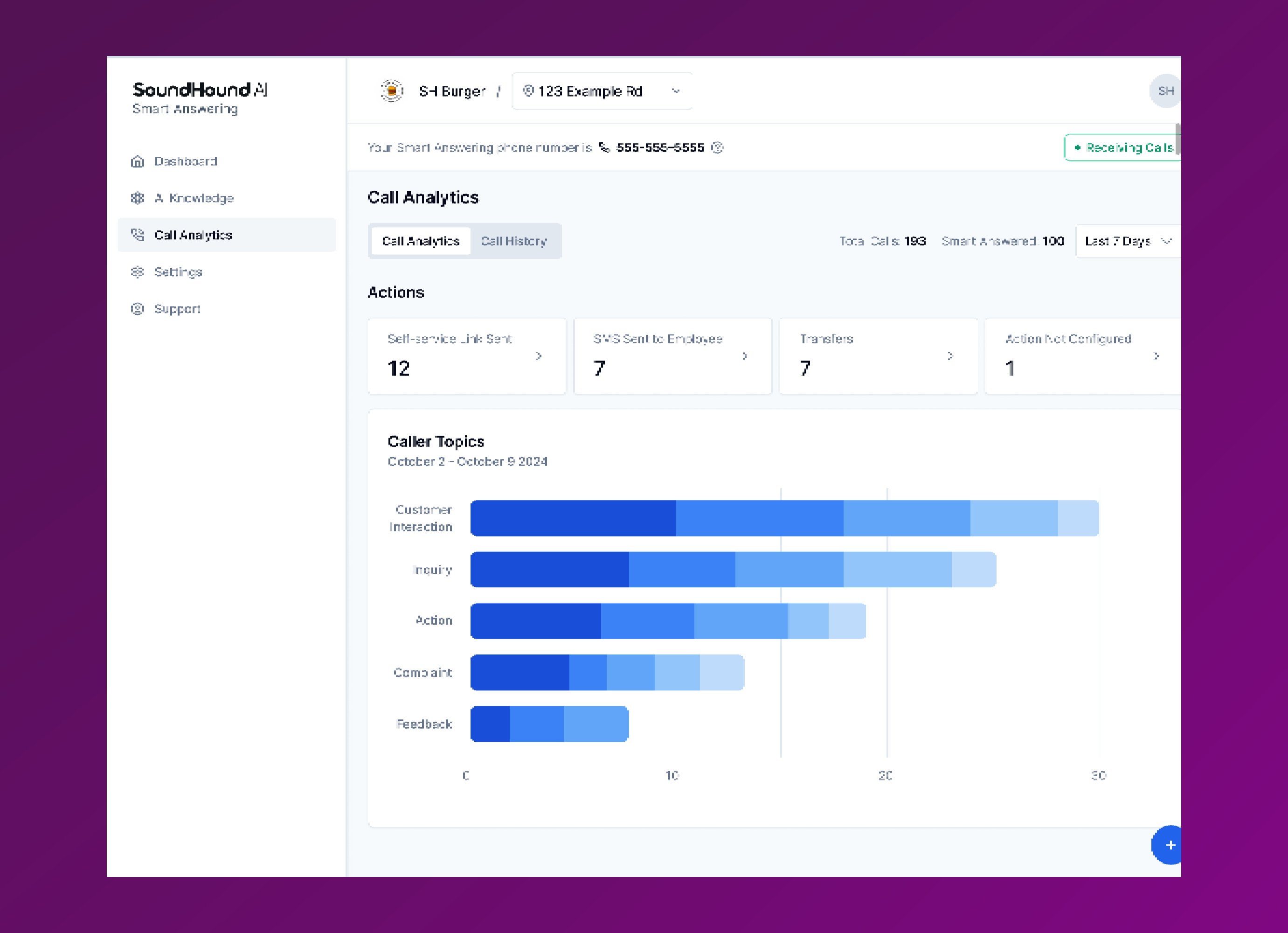Image resolution: width=1288 pixels, height=933 pixels.
Task: Click the Call Analytics phone icon in sidebar
Action: 138,235
